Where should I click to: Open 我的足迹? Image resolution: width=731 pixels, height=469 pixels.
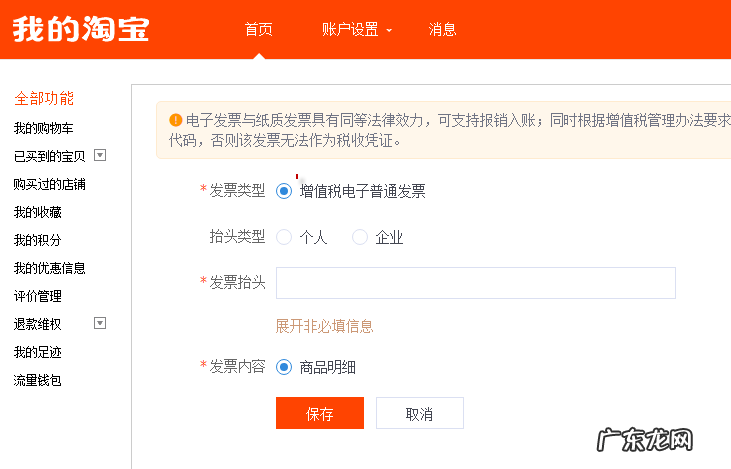tap(37, 352)
